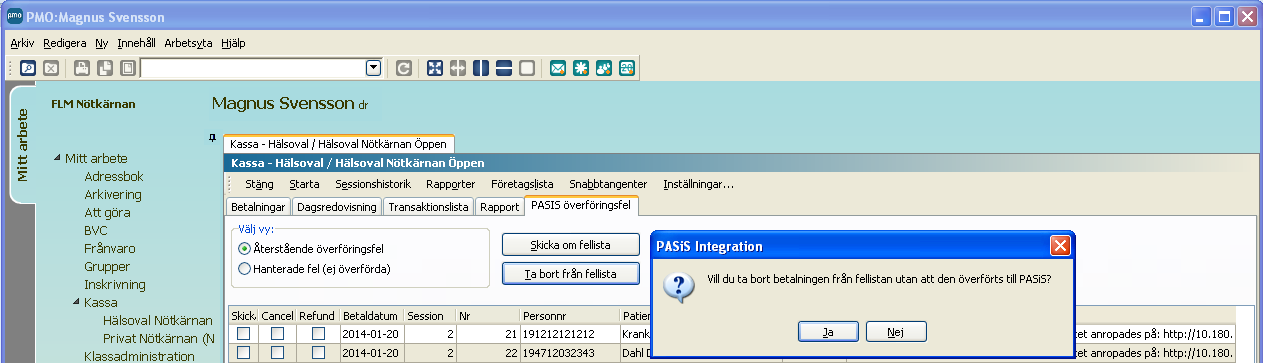Image resolution: width=1263 pixels, height=363 pixels.
Task: Click Nej in the PASiS dialog
Action: pos(895,332)
